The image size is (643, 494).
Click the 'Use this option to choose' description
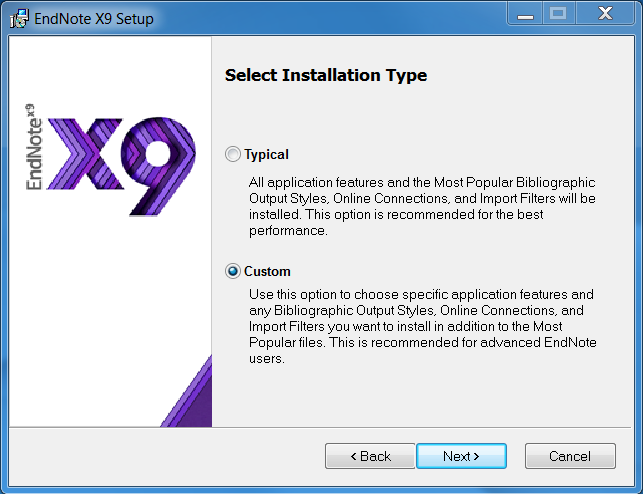pyautogui.click(x=422, y=326)
